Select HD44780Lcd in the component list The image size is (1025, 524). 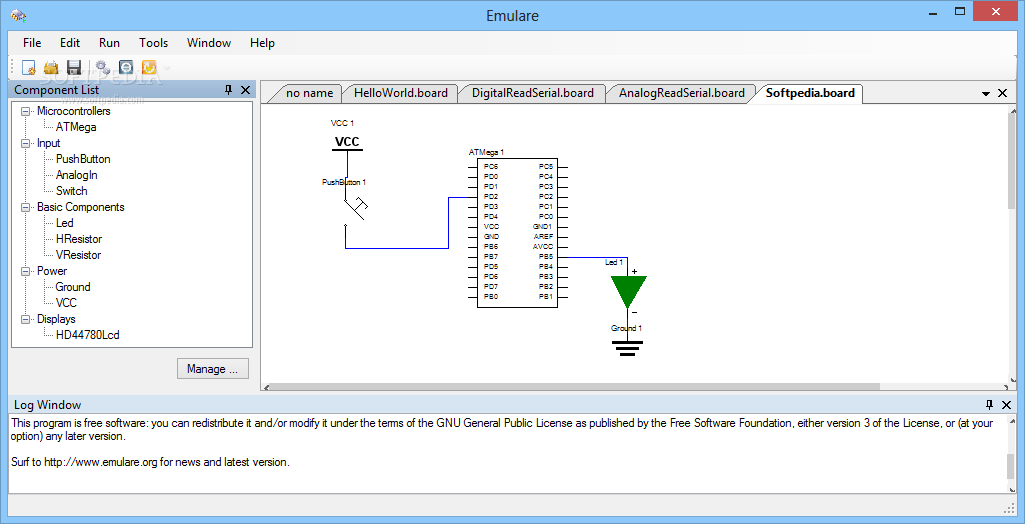coord(88,335)
